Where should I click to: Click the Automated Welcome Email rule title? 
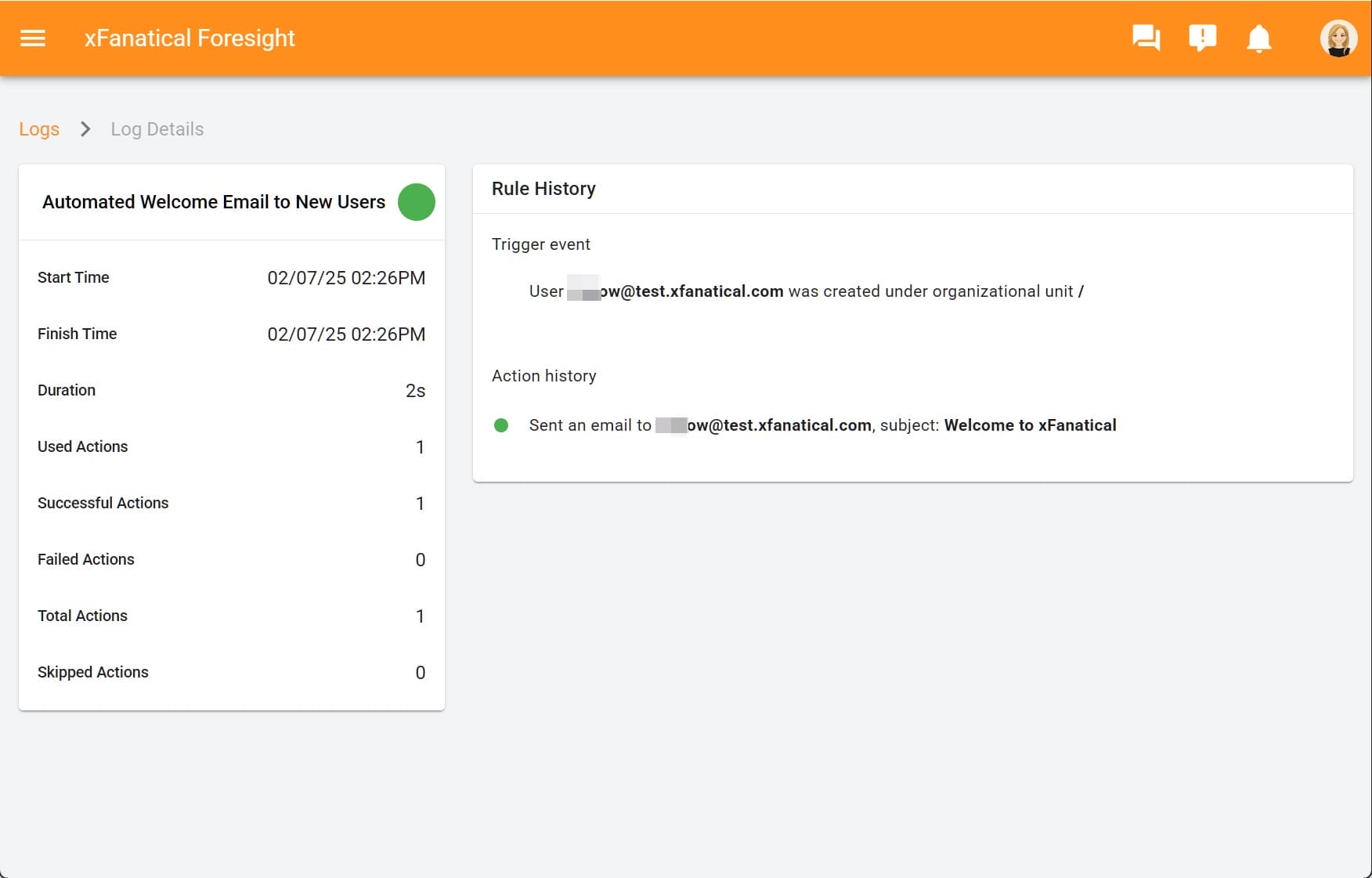(x=214, y=202)
